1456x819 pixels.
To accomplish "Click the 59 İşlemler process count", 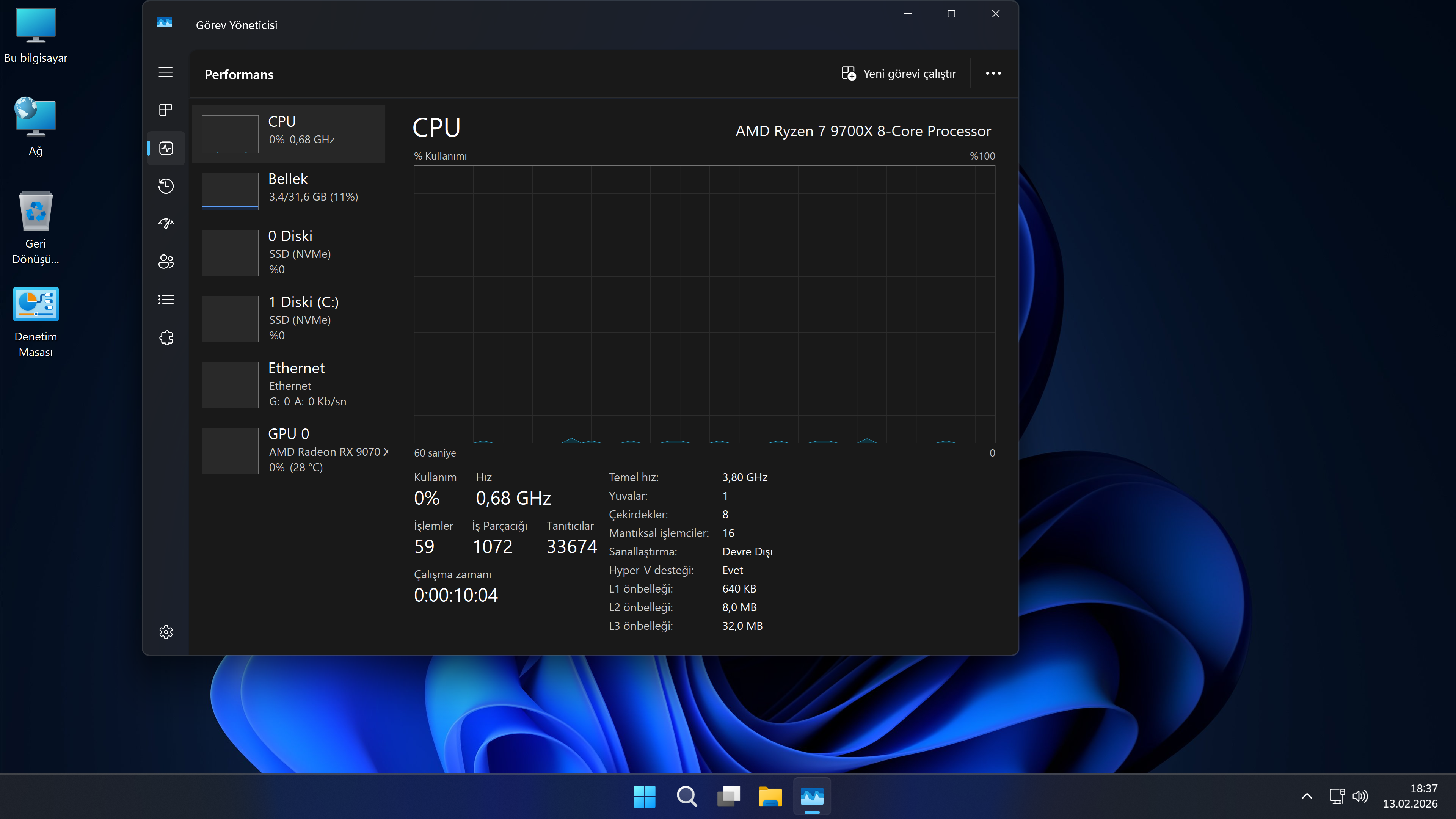I will pos(425,546).
